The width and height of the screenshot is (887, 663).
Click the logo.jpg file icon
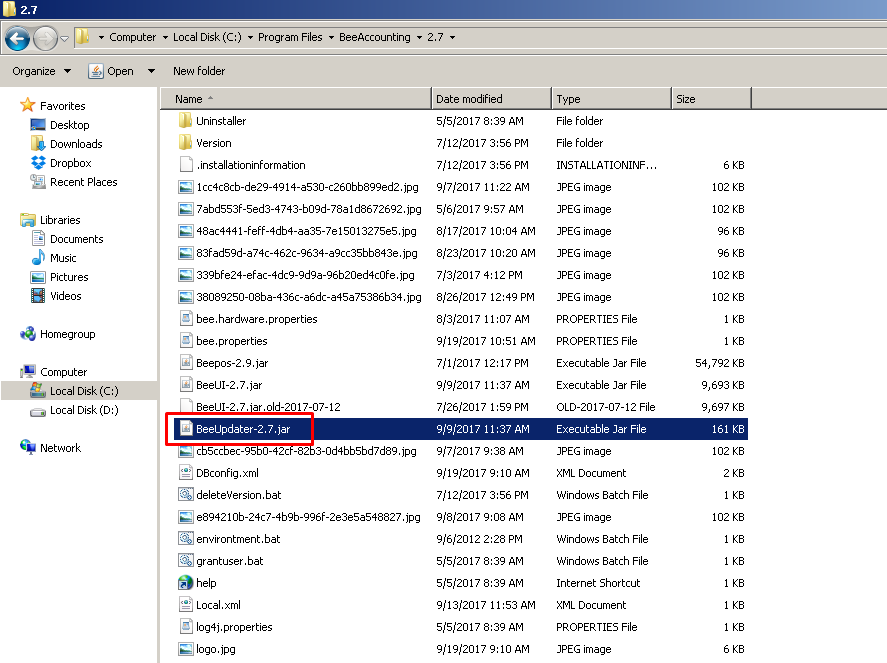186,649
